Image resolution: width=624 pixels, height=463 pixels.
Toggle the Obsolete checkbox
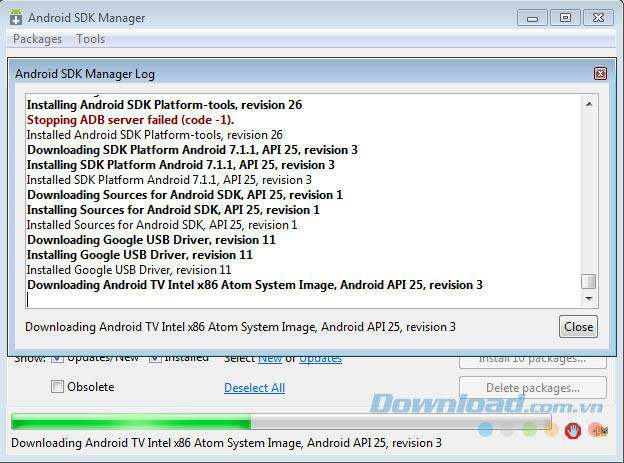click(x=57, y=387)
